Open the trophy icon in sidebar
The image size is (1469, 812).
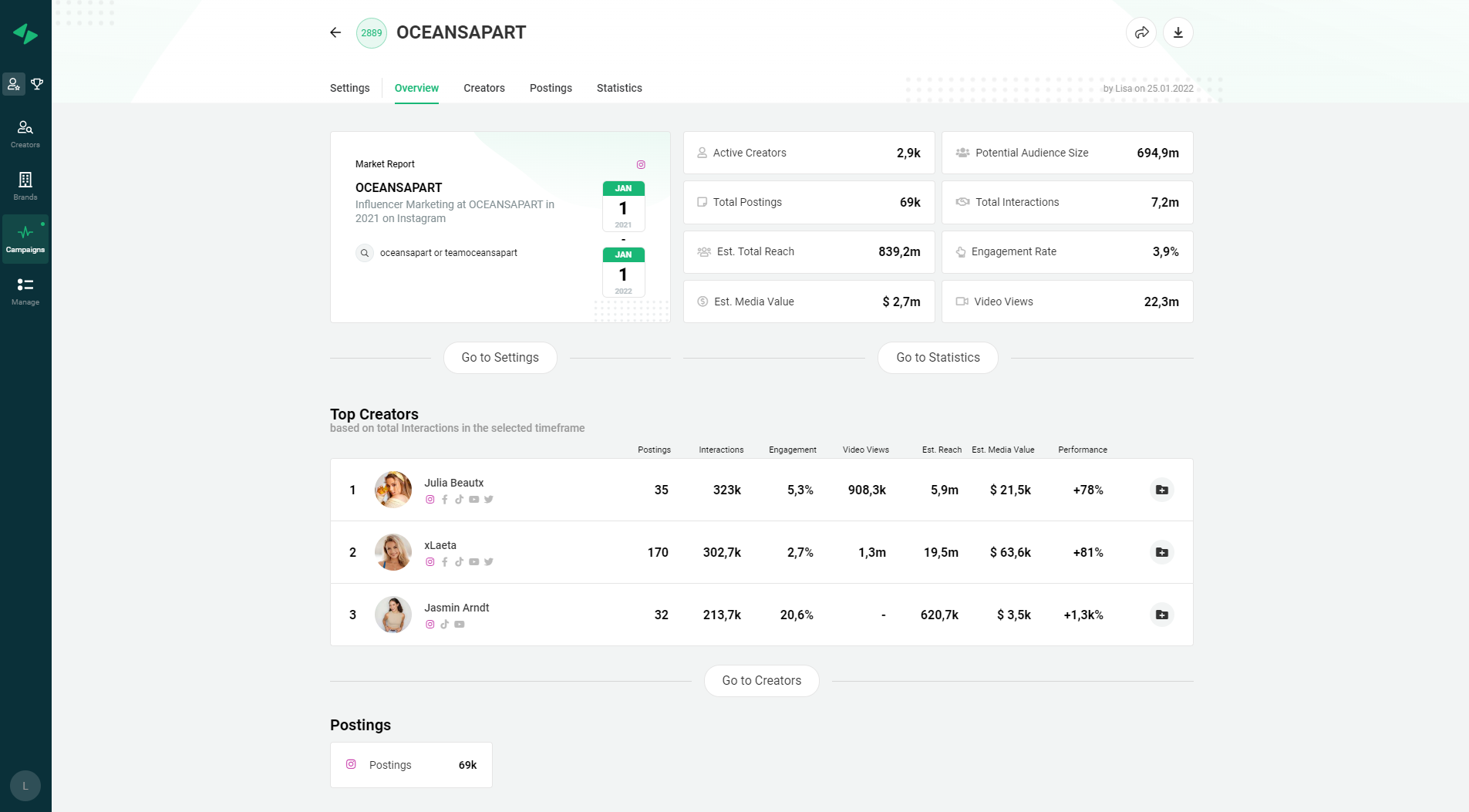pyautogui.click(x=37, y=84)
